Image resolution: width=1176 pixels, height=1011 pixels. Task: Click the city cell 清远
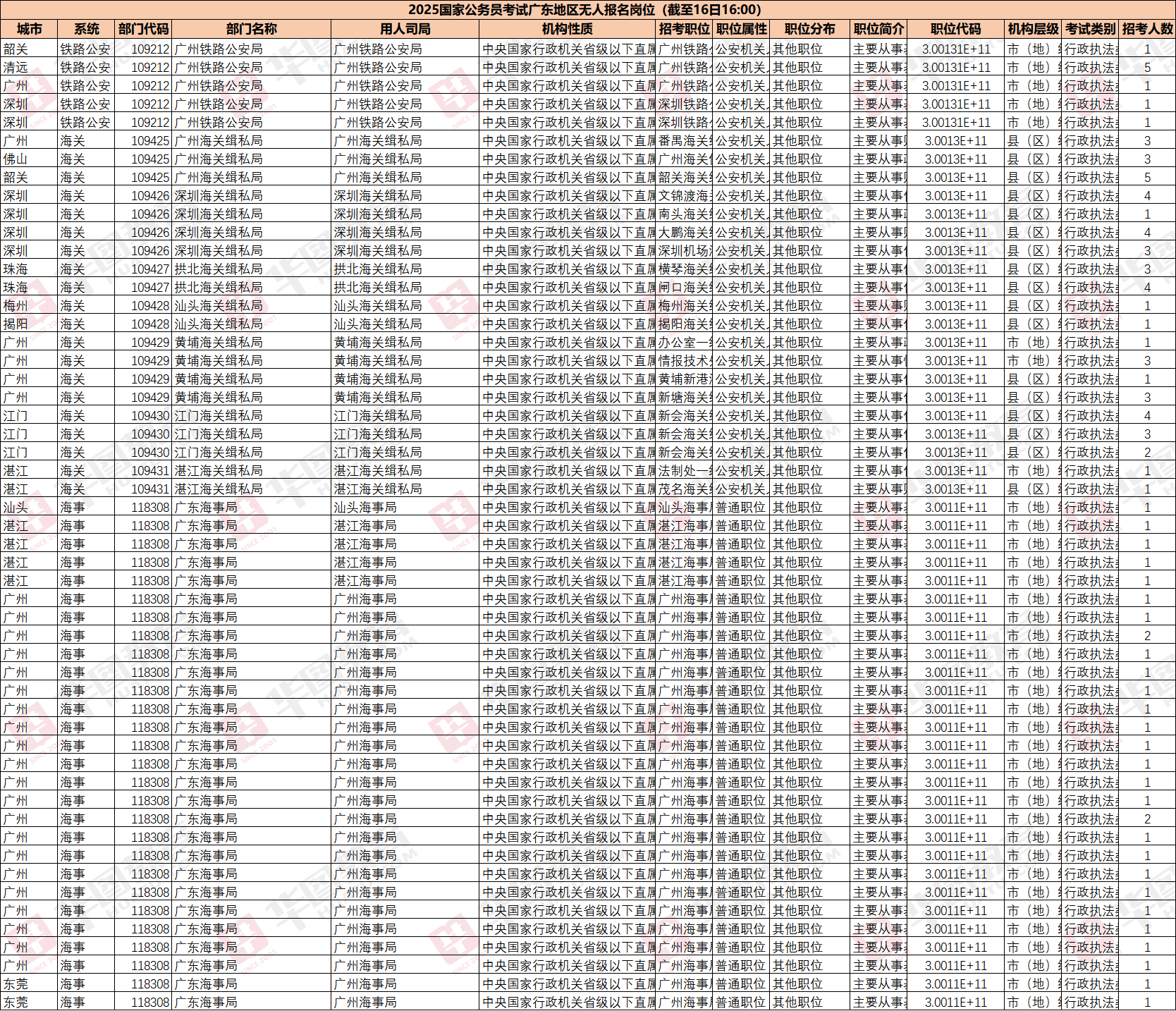click(x=29, y=68)
